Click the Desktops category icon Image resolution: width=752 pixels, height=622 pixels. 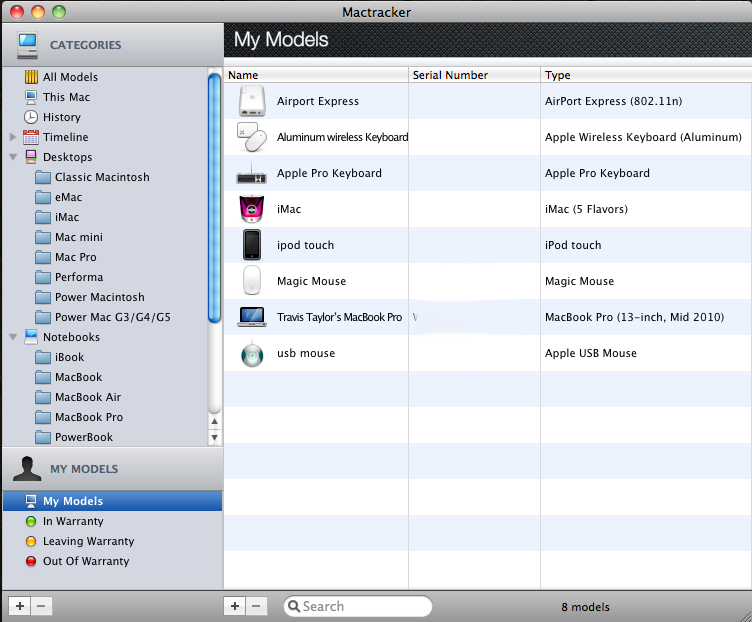31,157
